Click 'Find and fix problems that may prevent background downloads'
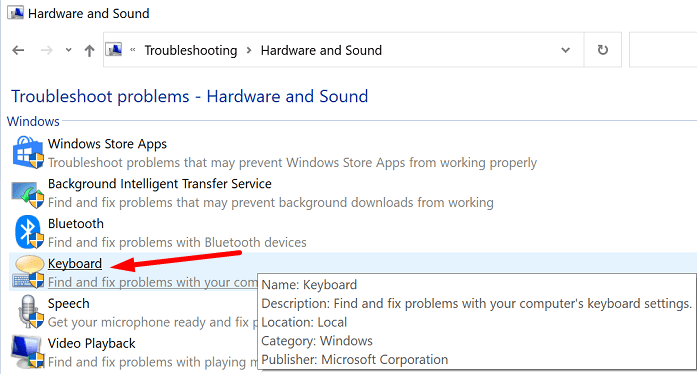Screen dimensions: 697x374 click(x=270, y=203)
